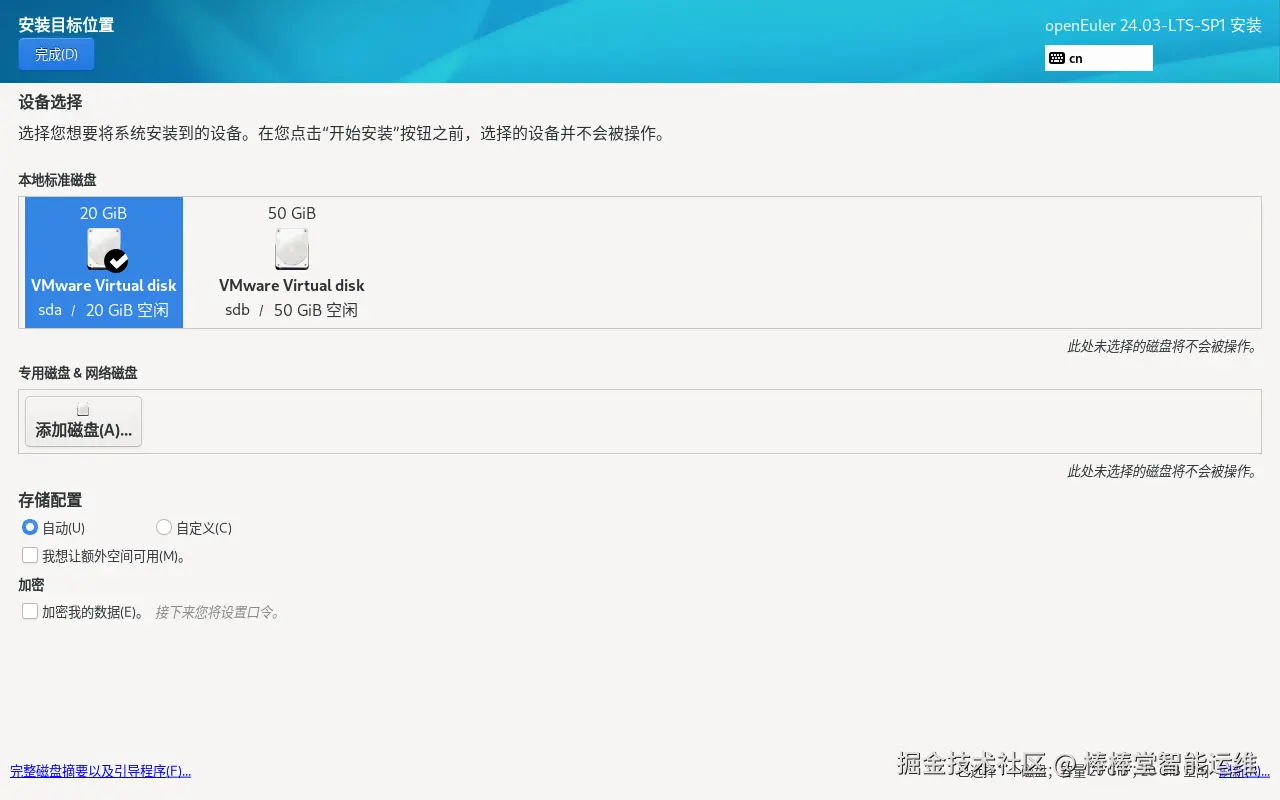The height and width of the screenshot is (800, 1280).
Task: Click VMware Virtual disk name under 50 GiB
Action: (x=292, y=285)
